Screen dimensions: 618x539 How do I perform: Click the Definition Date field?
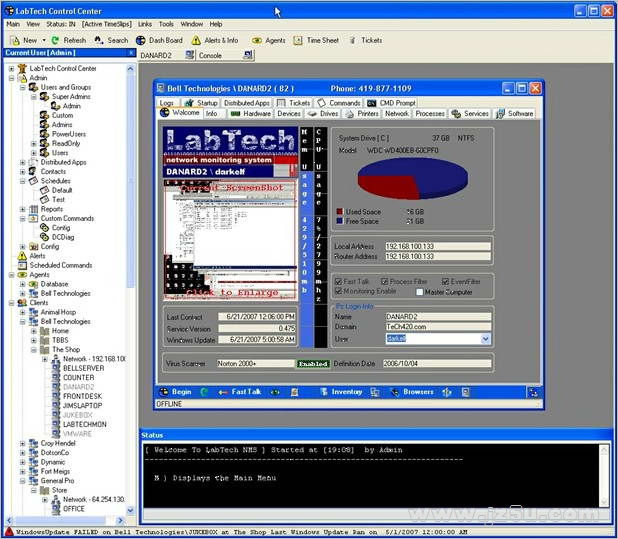click(x=437, y=363)
